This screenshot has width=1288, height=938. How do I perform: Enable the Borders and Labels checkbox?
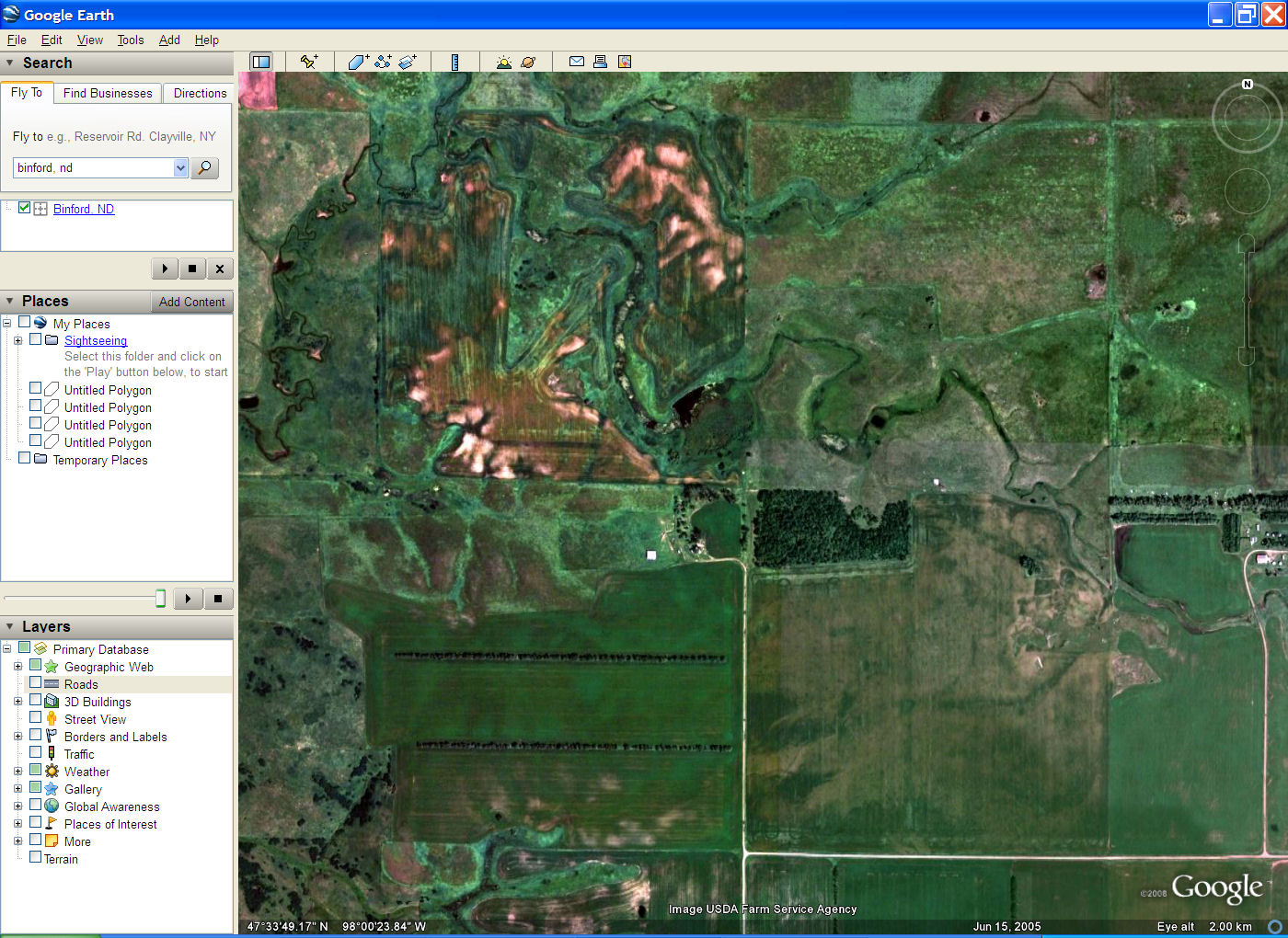35,736
